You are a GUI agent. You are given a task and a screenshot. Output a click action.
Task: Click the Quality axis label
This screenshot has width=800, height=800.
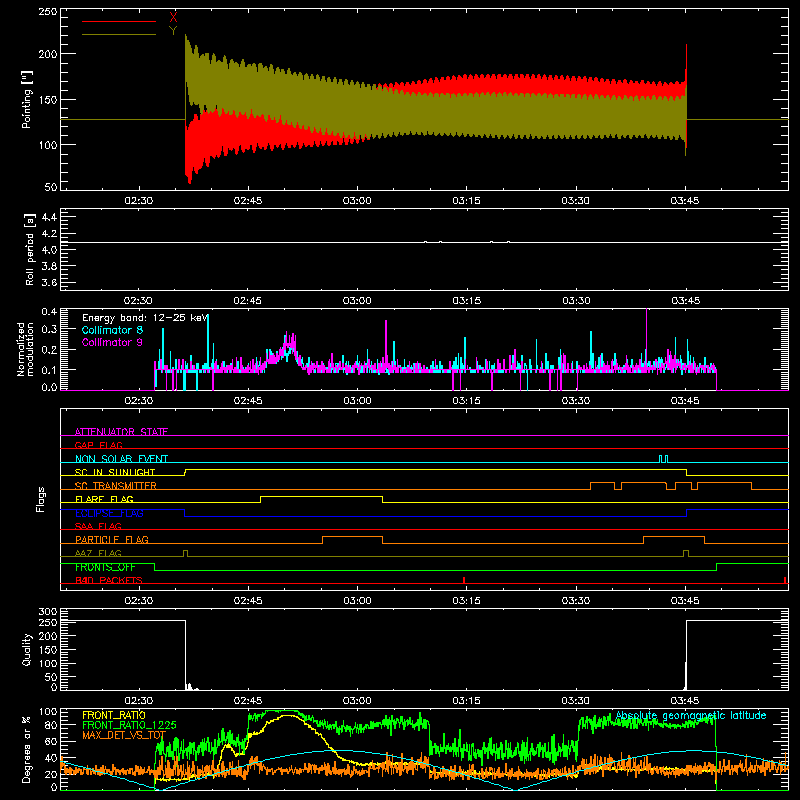[x=27, y=649]
